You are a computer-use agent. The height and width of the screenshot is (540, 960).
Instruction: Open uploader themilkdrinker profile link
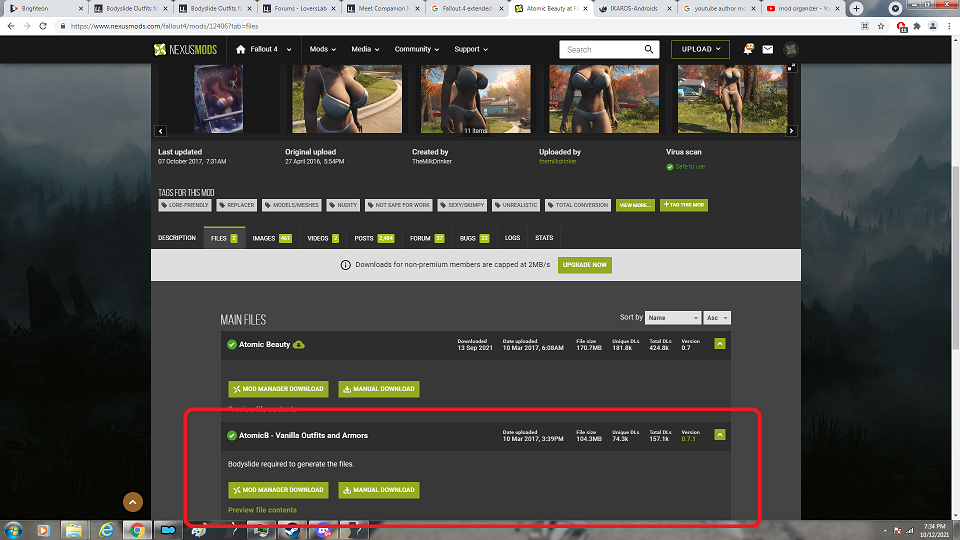tap(558, 162)
